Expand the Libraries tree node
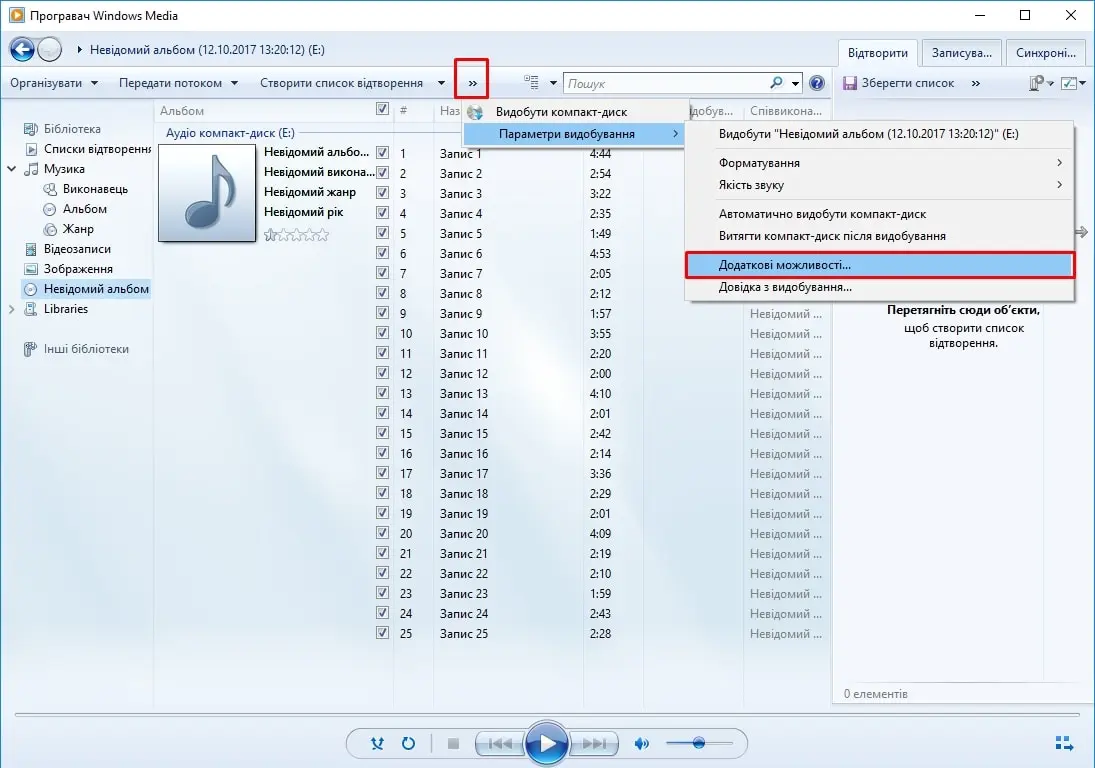 [11, 309]
